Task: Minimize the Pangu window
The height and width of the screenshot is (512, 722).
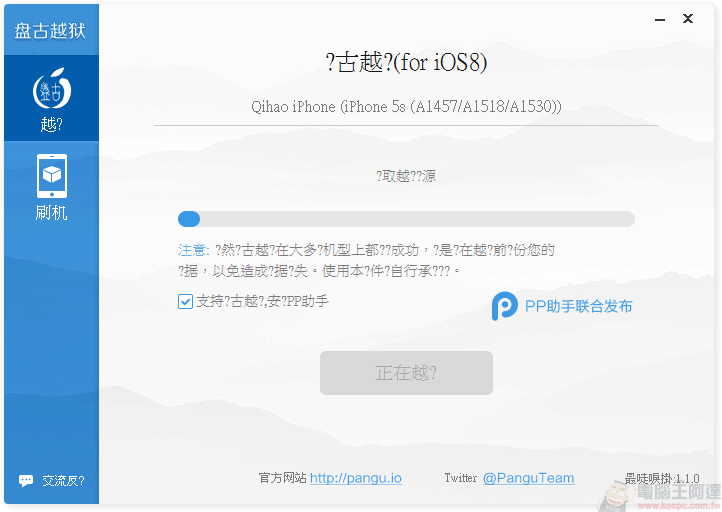Action: tap(660, 19)
